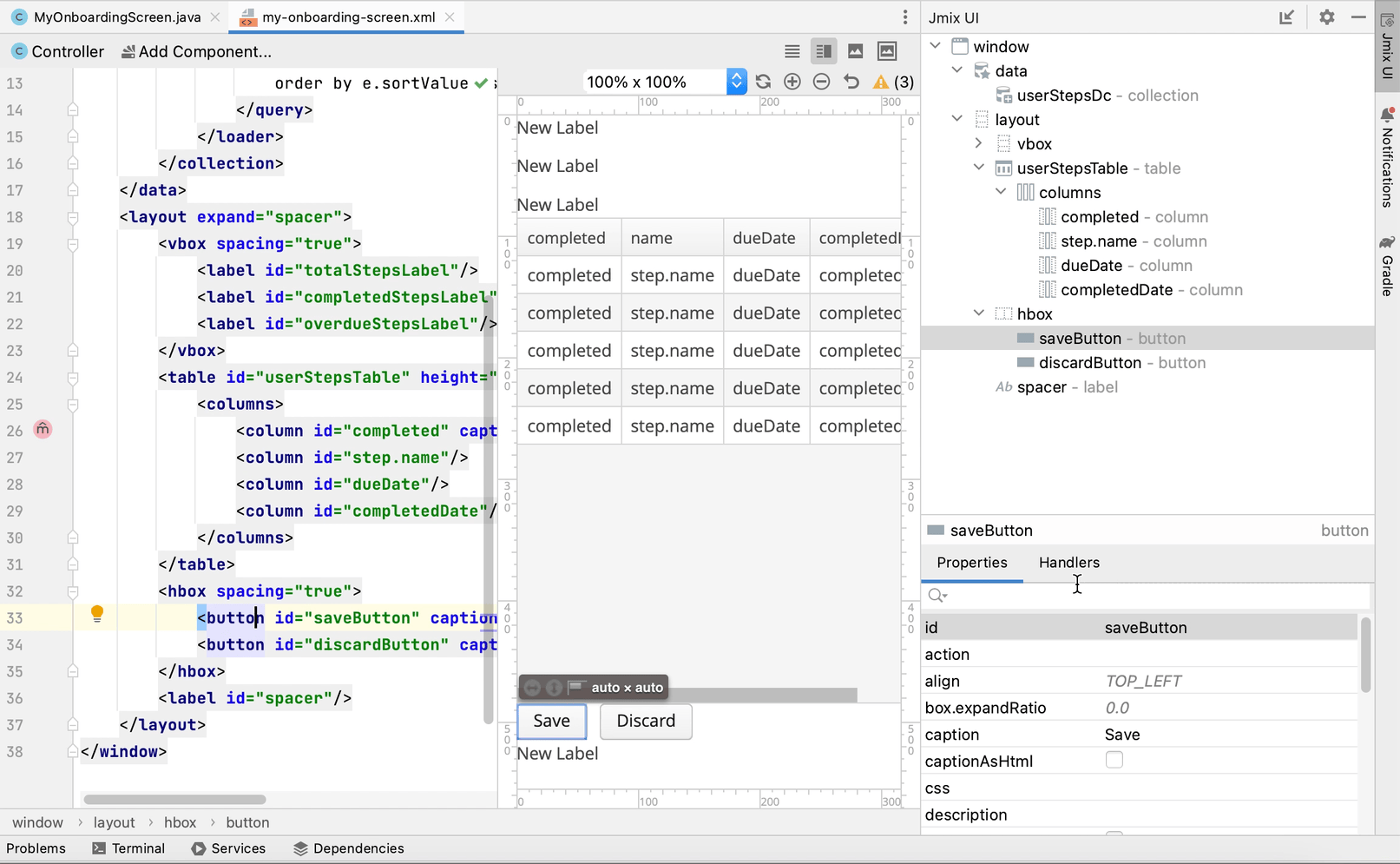Viewport: 1400px width, 864px height.
Task: Click the Discard button in preview
Action: pyautogui.click(x=645, y=721)
